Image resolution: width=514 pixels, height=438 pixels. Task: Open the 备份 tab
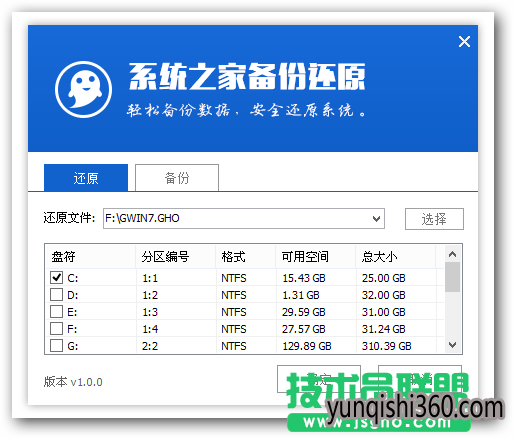[x=177, y=178]
